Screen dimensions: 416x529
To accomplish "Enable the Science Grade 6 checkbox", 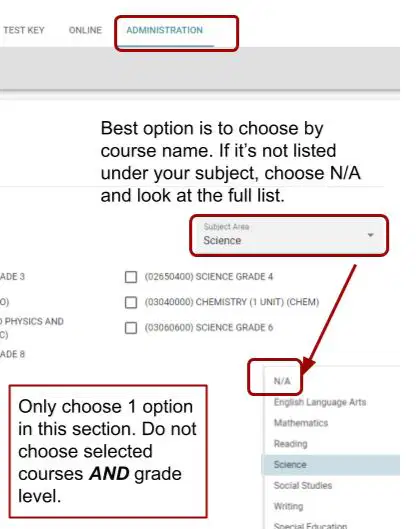I will click(131, 328).
